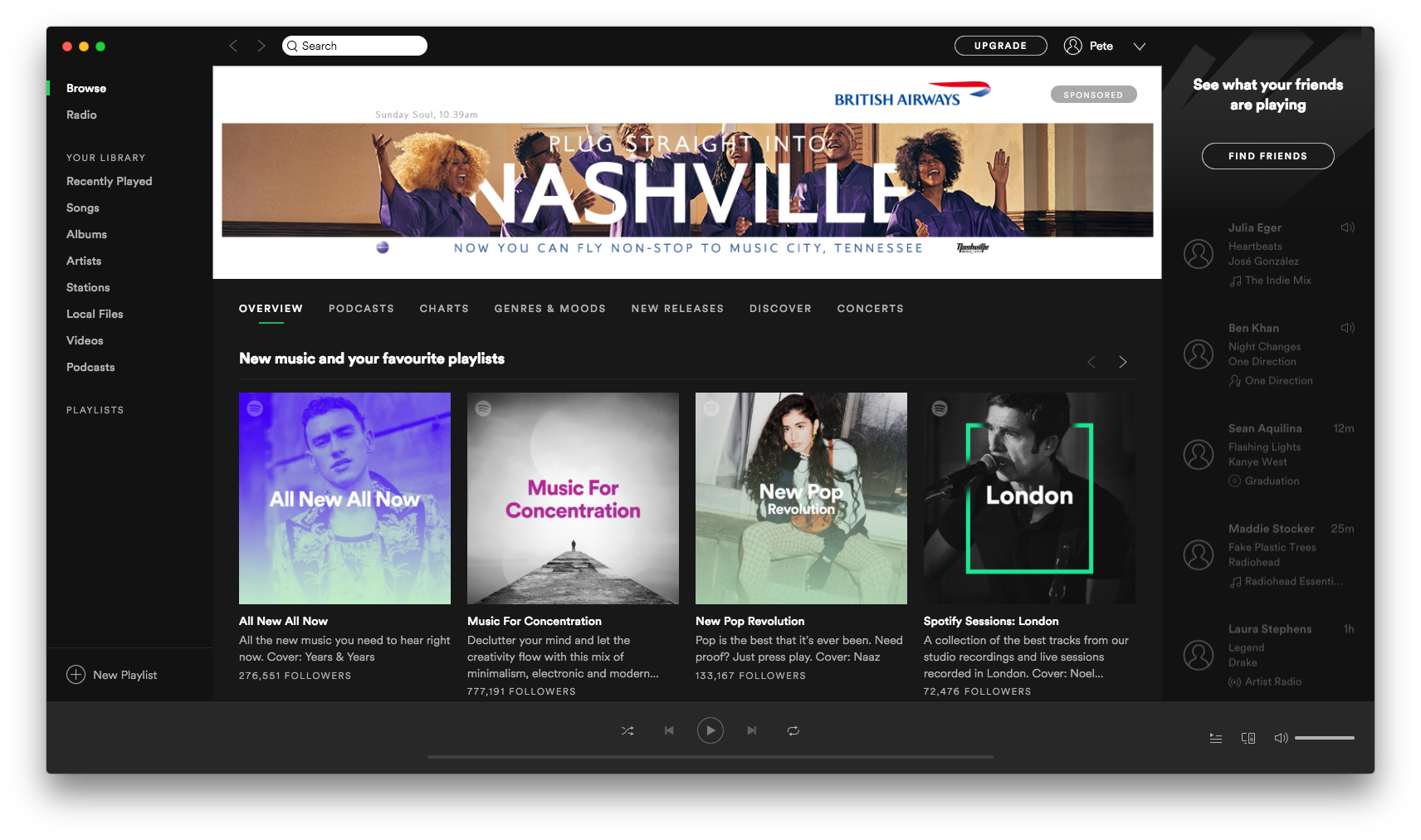Open the play queue icon
The width and height of the screenshot is (1421, 840).
(1216, 738)
